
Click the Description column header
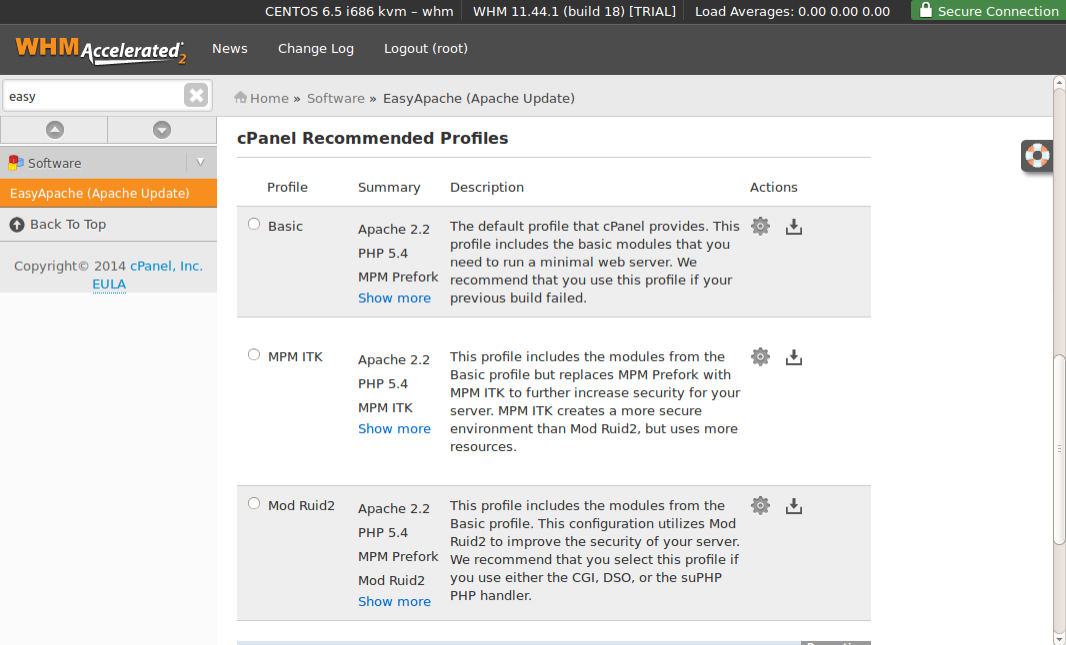point(487,188)
